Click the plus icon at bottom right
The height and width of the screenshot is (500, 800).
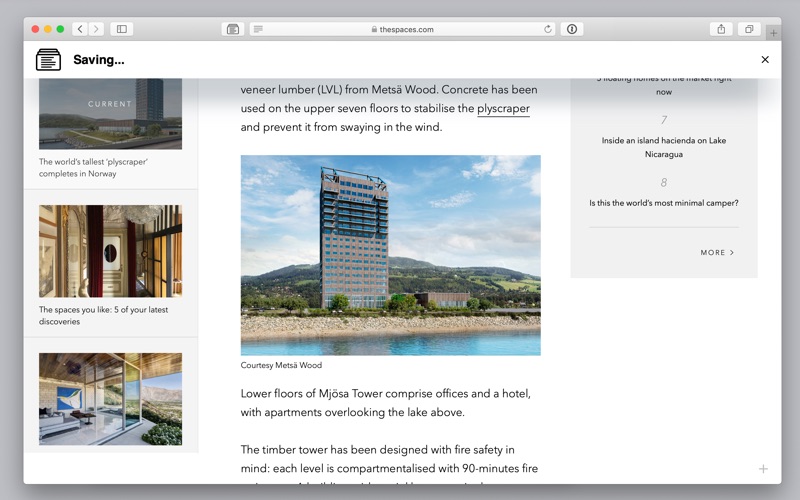pyautogui.click(x=763, y=469)
